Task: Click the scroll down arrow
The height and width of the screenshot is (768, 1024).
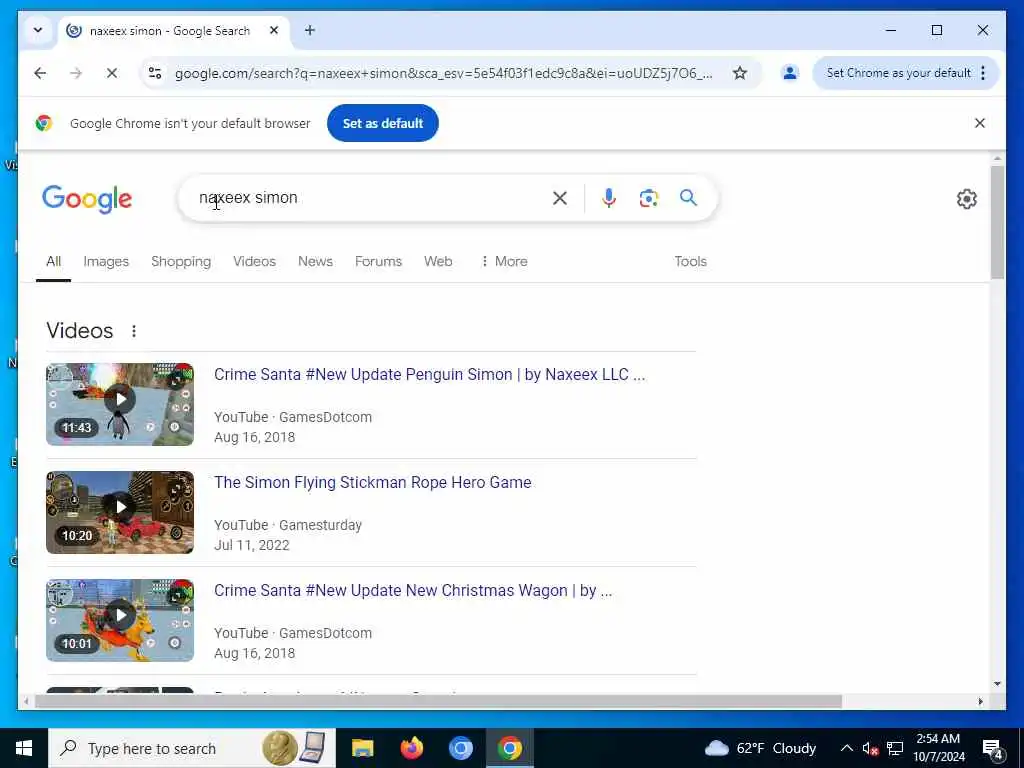Action: [x=997, y=684]
